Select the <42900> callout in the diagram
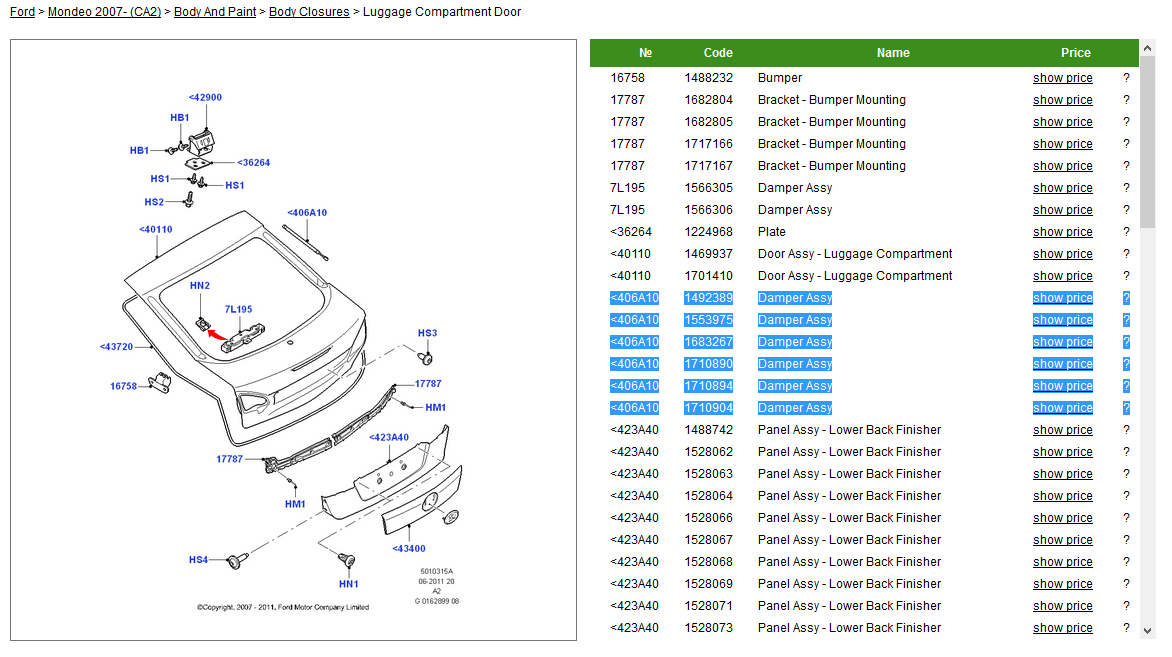Viewport: 1172px width, 657px height. pos(205,98)
